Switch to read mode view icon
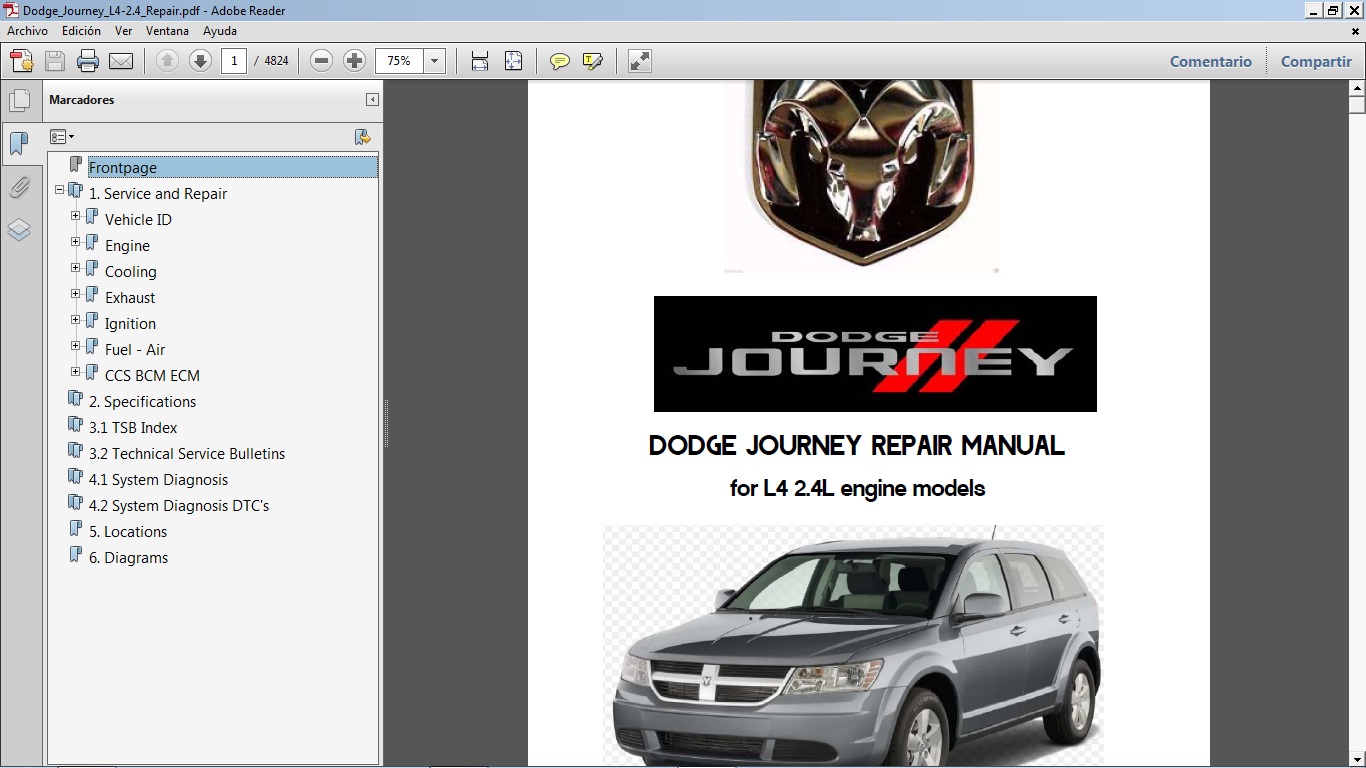Image resolution: width=1366 pixels, height=768 pixels. tap(640, 61)
